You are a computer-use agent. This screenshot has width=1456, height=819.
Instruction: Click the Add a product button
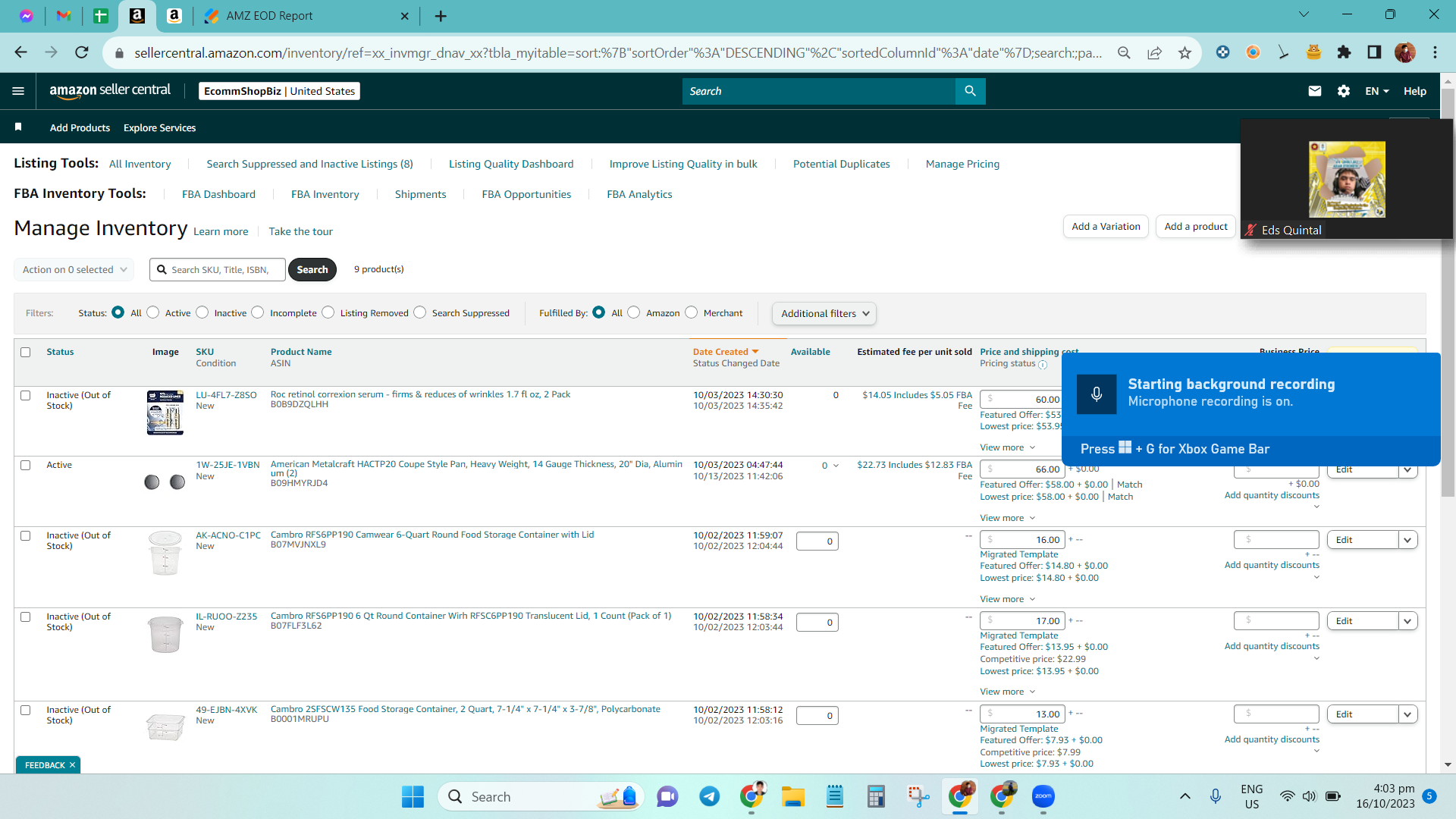[1196, 226]
